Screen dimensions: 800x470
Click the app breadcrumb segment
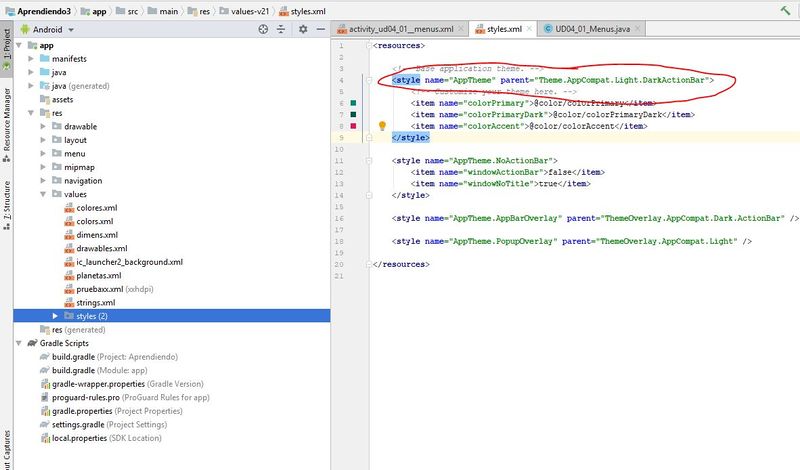click(94, 11)
